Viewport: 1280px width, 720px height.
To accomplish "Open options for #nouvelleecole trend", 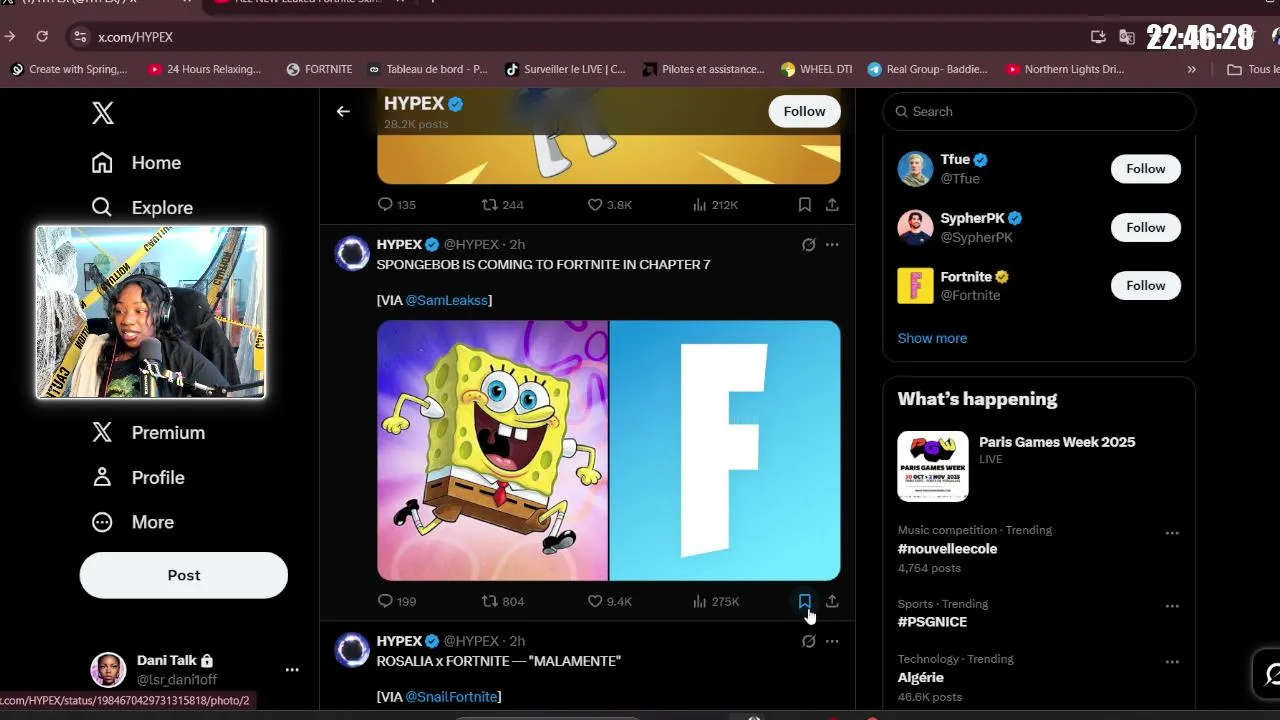I will tap(1172, 533).
